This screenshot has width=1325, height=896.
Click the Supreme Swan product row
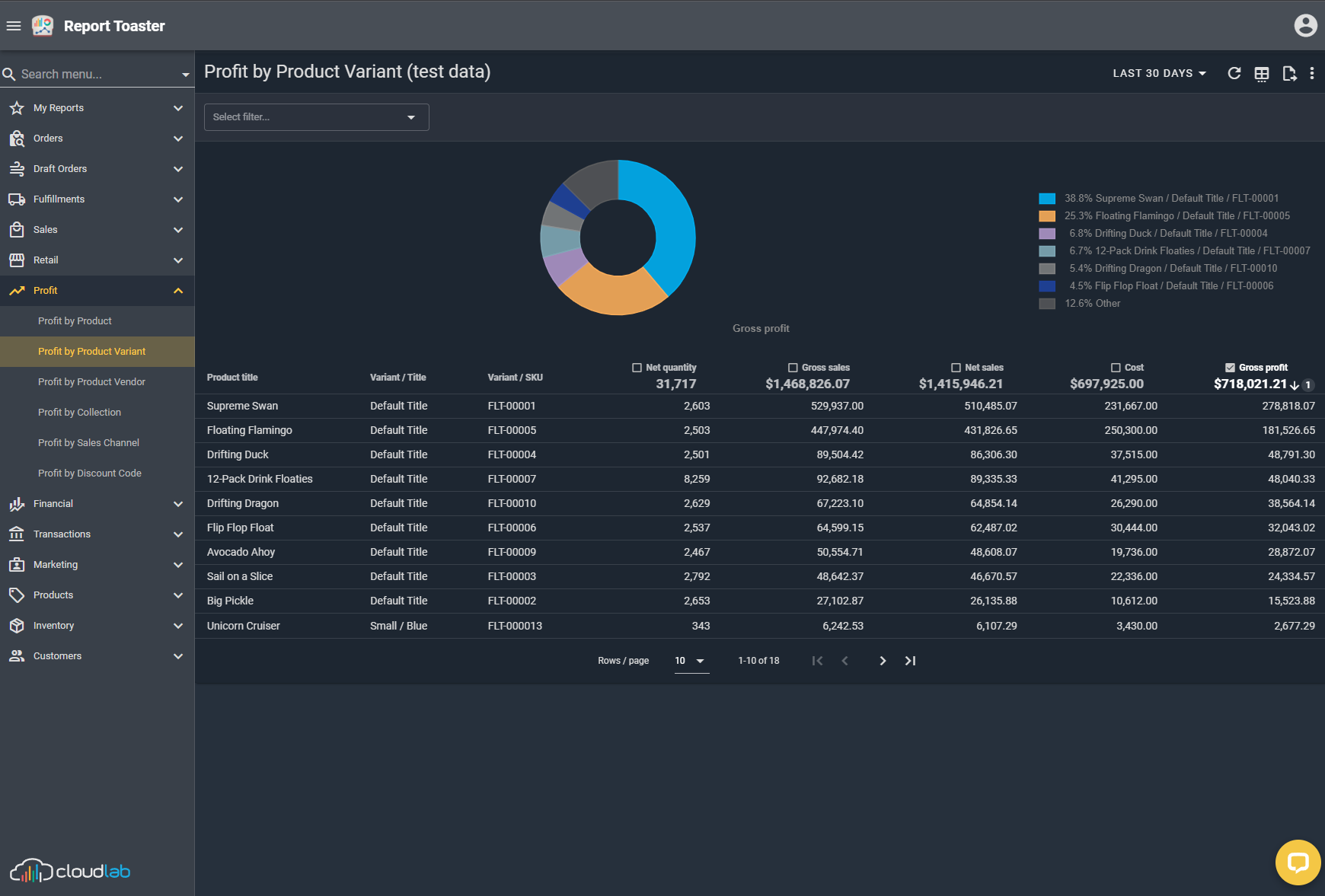(x=760, y=406)
